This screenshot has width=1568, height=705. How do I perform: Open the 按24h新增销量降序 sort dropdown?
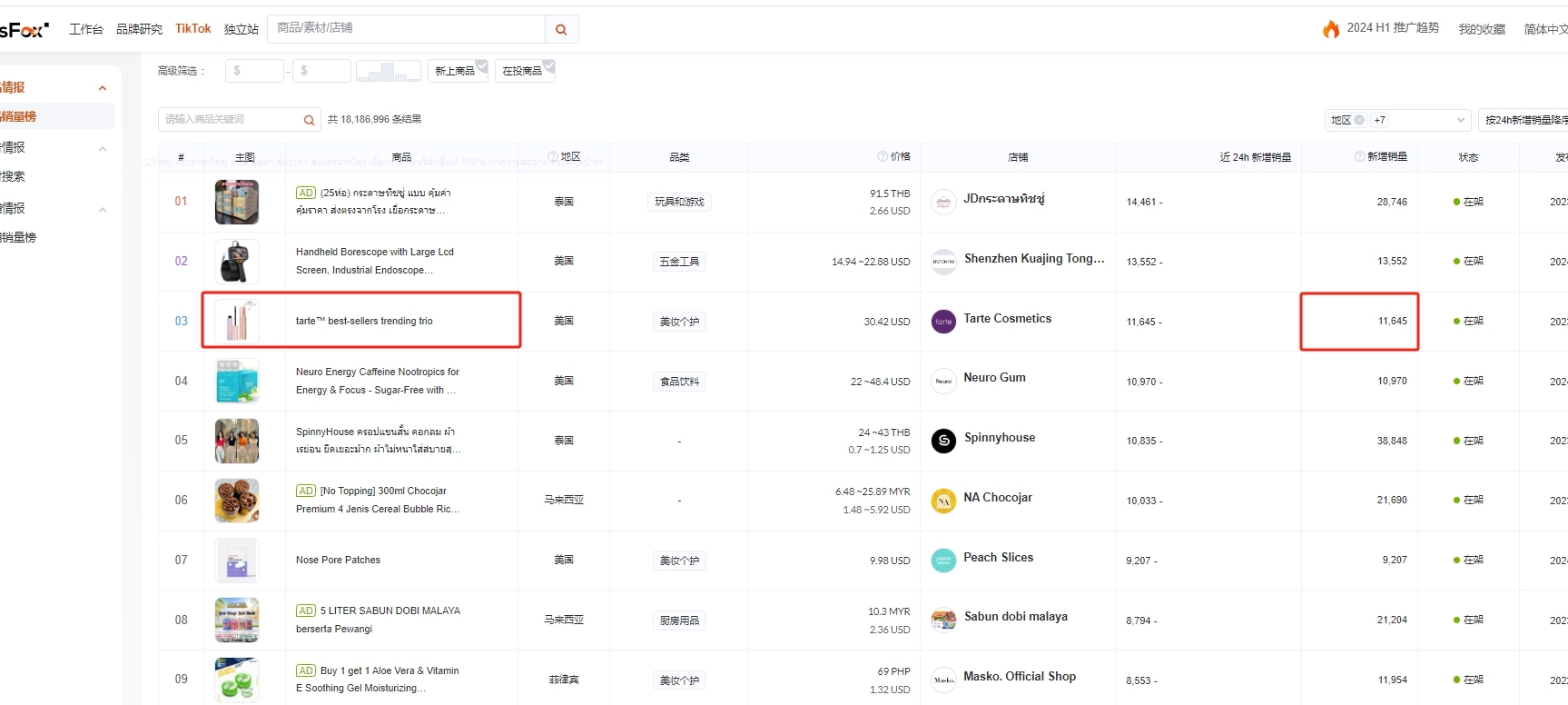(x=1524, y=120)
